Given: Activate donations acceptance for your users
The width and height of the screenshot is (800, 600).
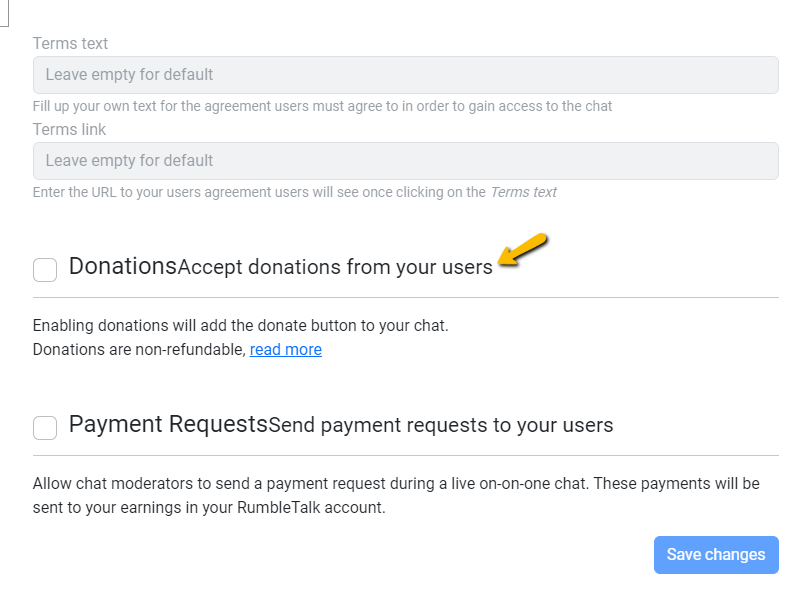Looking at the screenshot, I should pyautogui.click(x=44, y=269).
